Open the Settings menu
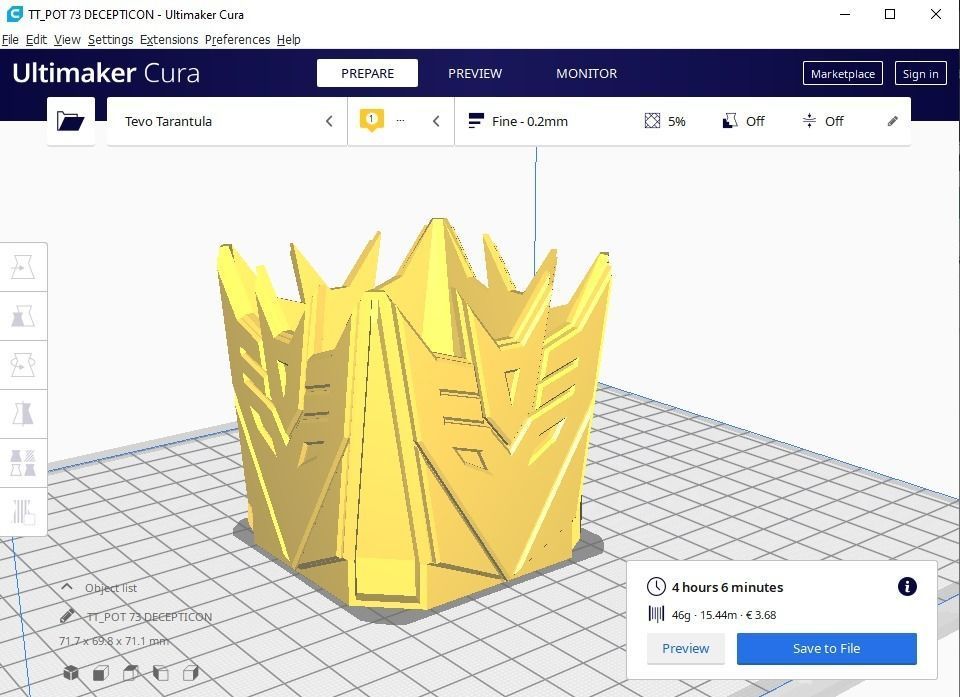The height and width of the screenshot is (697, 960). coord(110,40)
